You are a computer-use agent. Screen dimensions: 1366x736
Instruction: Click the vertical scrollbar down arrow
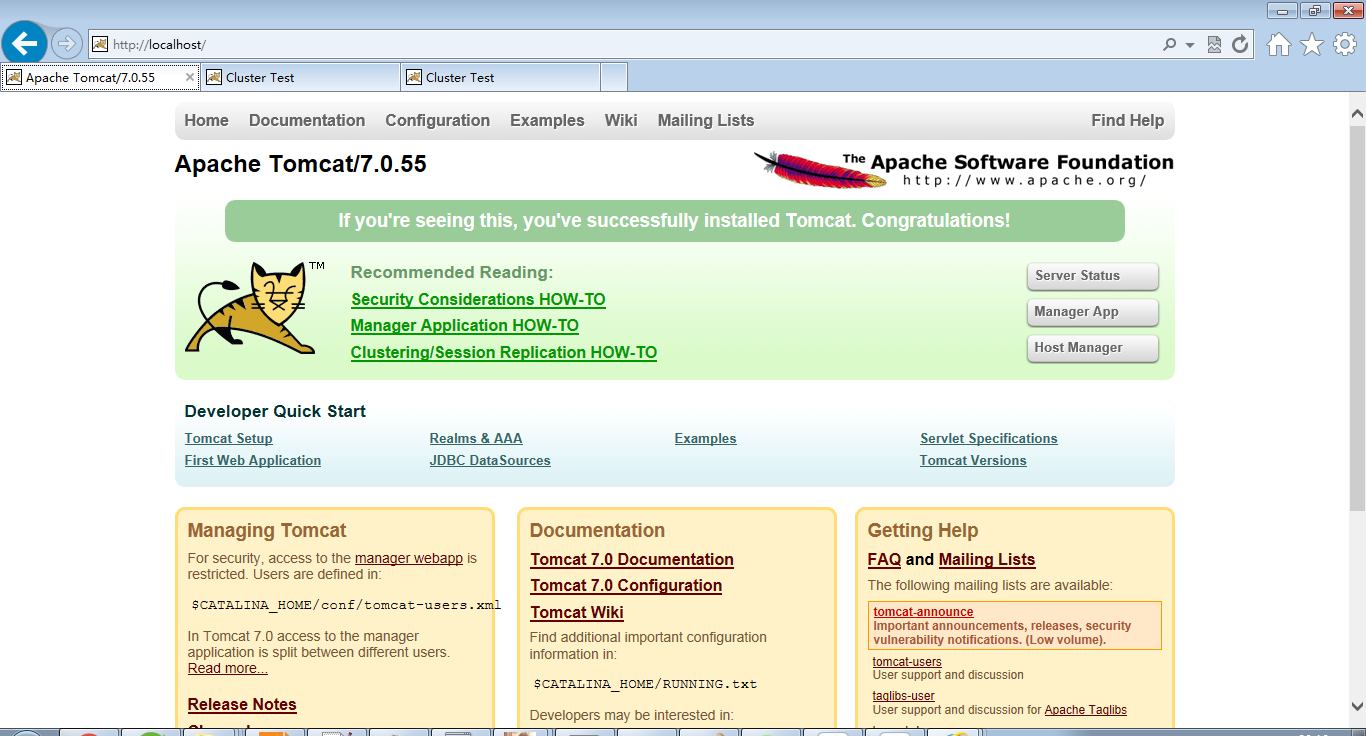(1357, 705)
